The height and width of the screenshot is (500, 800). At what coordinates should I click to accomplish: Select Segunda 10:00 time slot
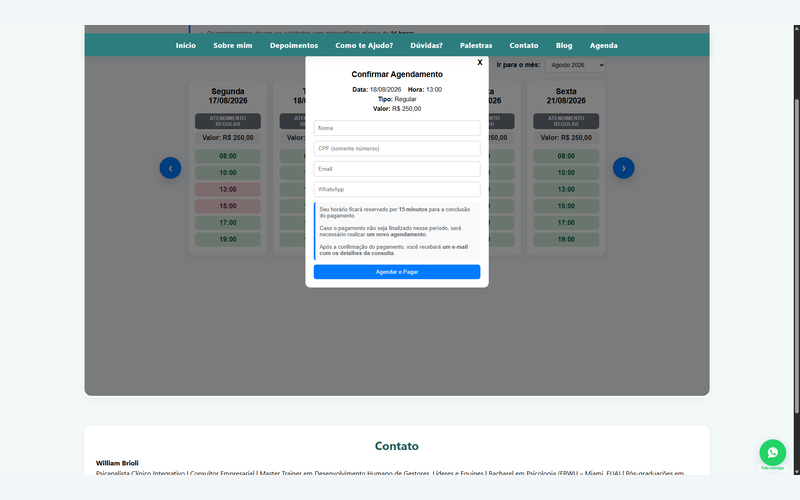[x=228, y=172]
